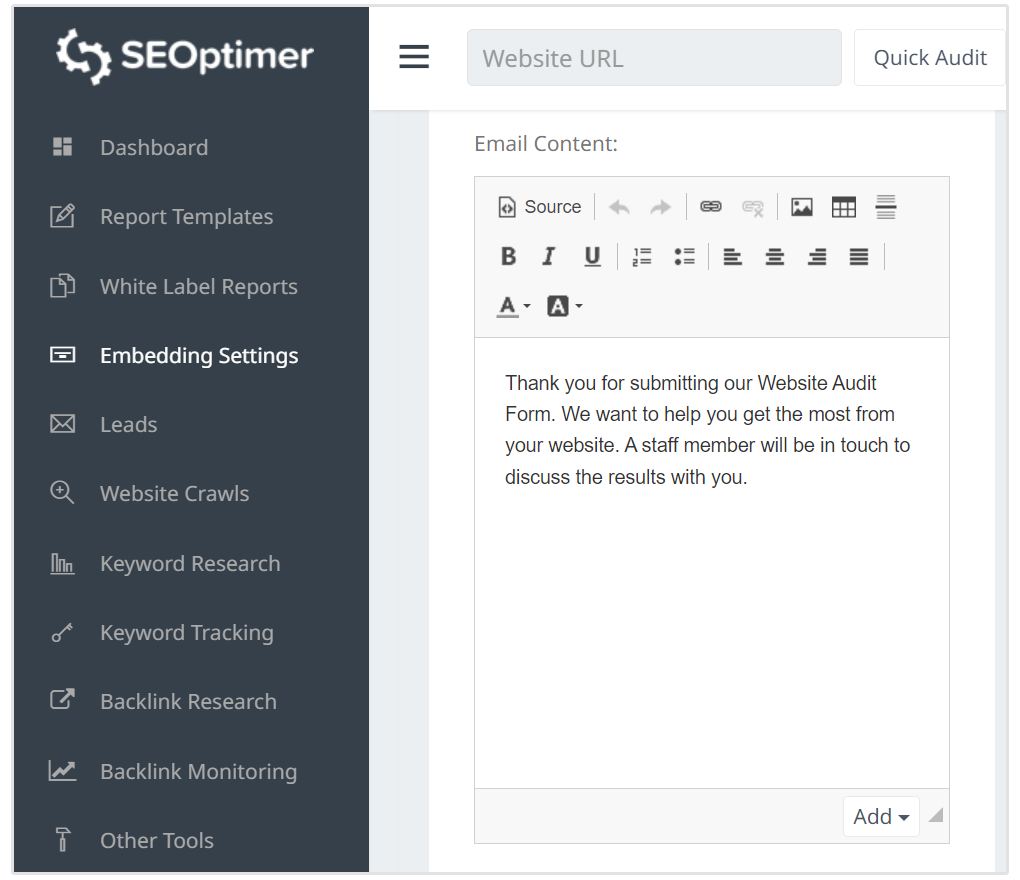Open the text color dropdown
1020x880 pixels.
click(514, 306)
